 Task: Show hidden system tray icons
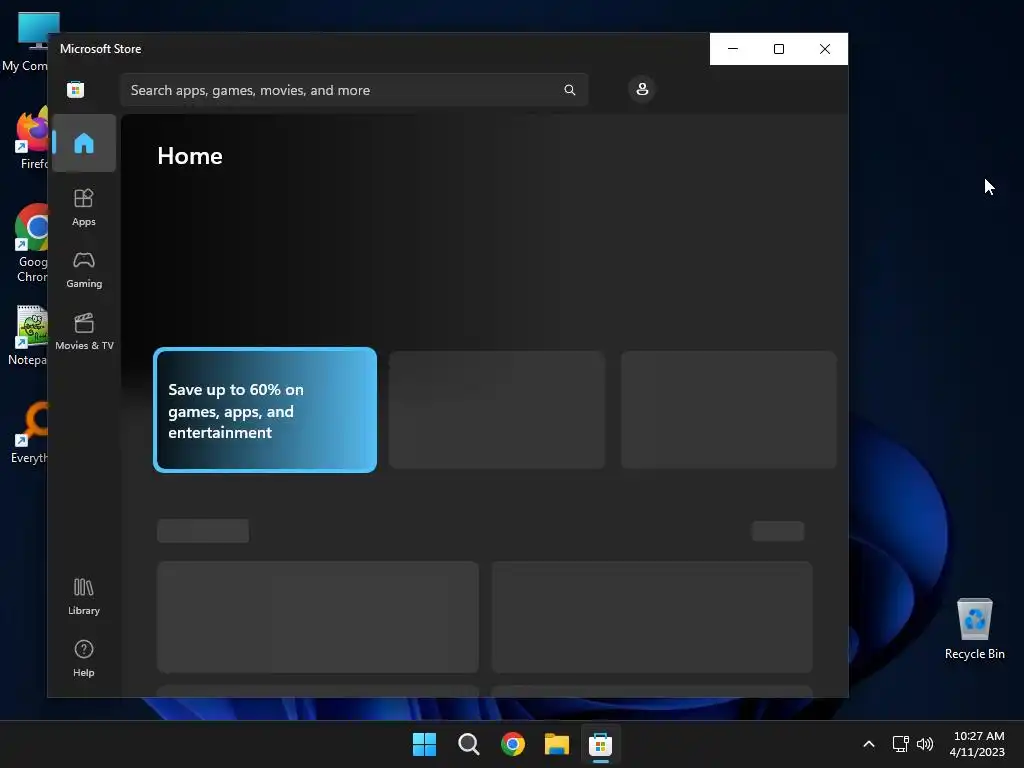tap(869, 744)
